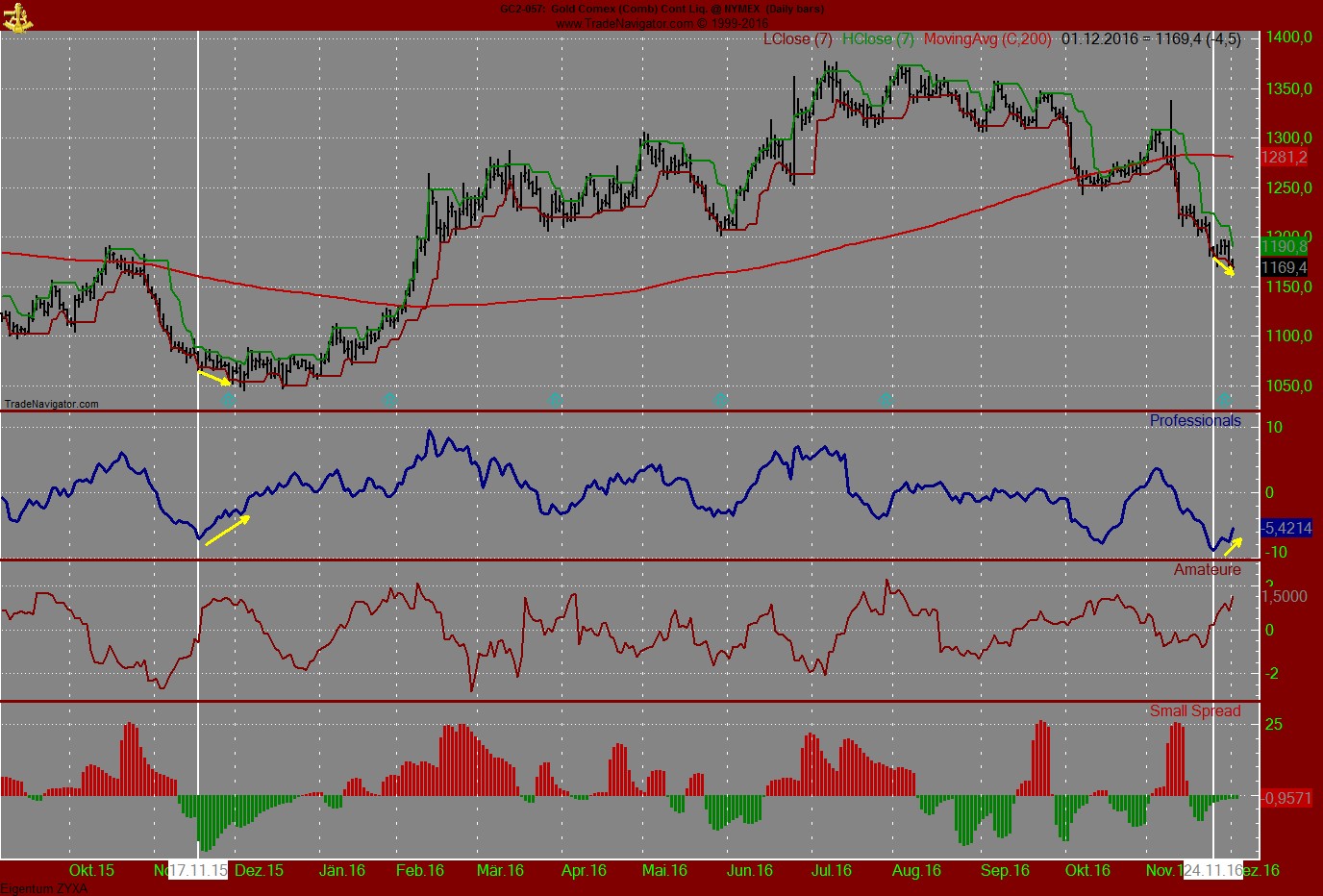Select the teal circle marker near November 2016

pyautogui.click(x=1225, y=398)
